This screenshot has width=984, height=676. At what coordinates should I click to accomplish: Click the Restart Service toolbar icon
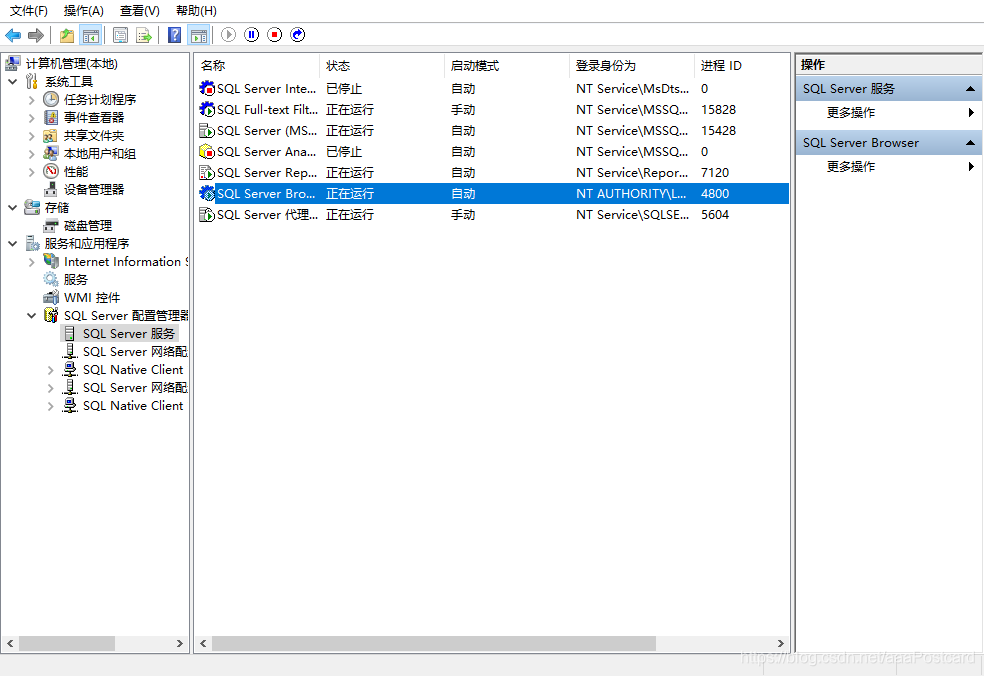[x=297, y=35]
